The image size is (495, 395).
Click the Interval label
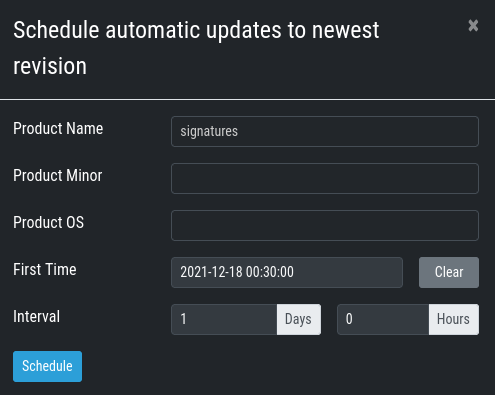(36, 317)
